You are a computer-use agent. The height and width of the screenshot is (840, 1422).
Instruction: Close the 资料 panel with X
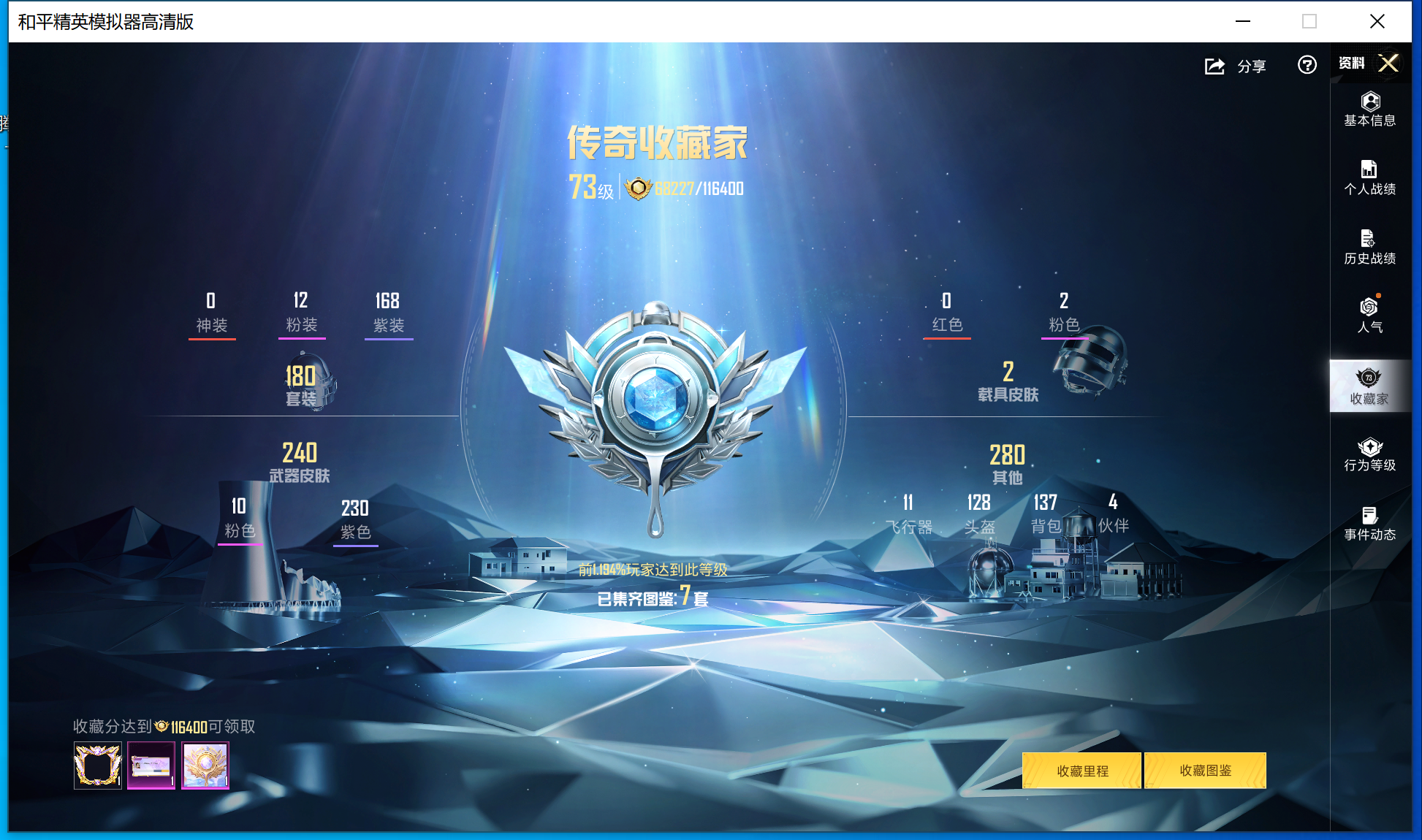coord(1388,64)
